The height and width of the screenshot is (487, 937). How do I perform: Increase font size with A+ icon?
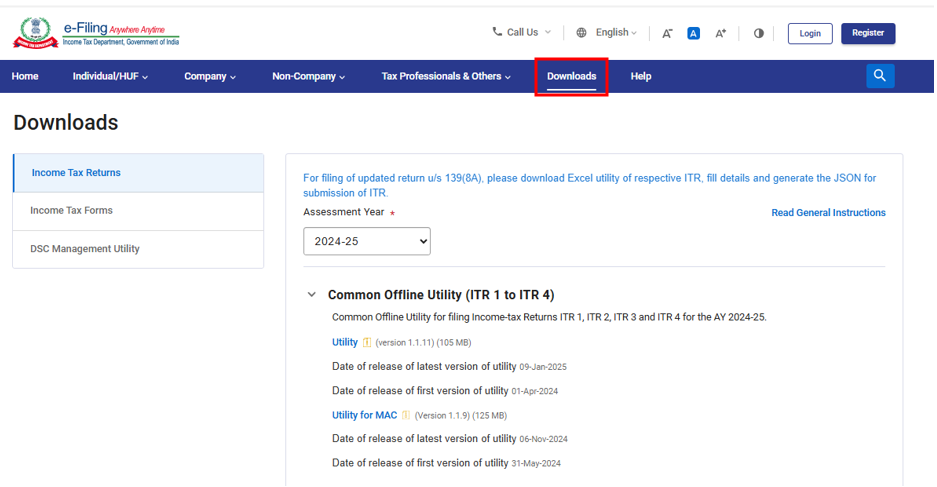(x=720, y=33)
